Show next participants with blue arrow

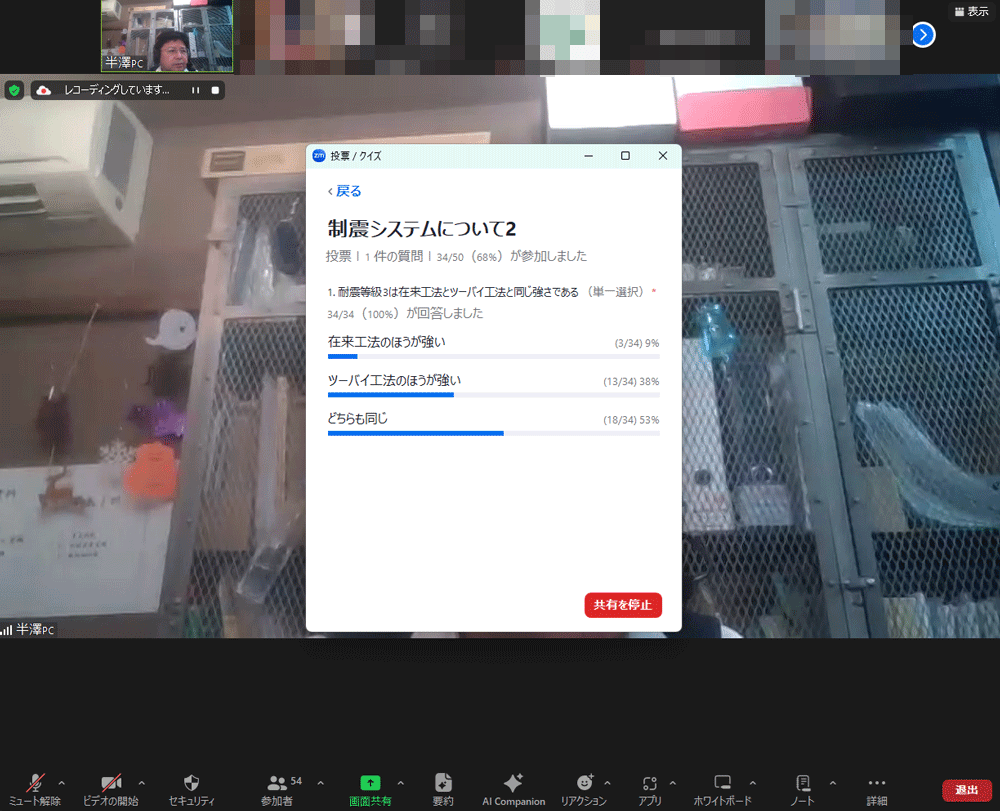tap(923, 35)
